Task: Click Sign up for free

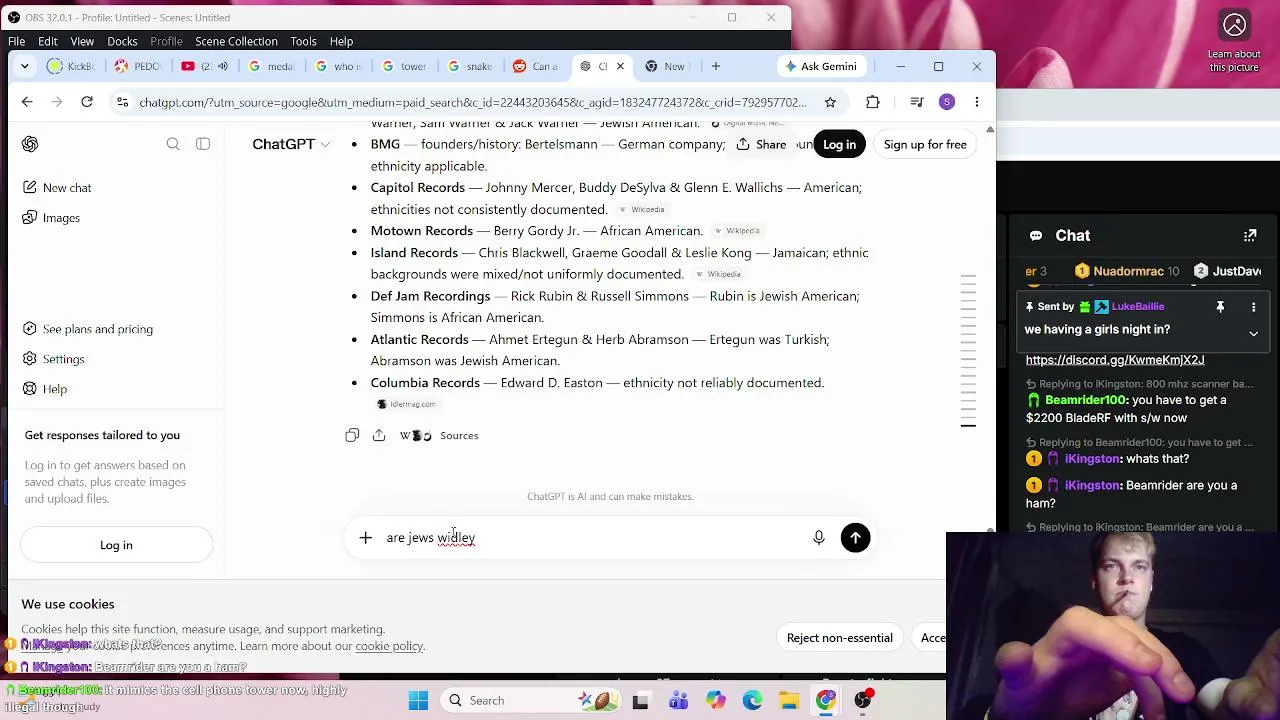Action: click(x=925, y=144)
